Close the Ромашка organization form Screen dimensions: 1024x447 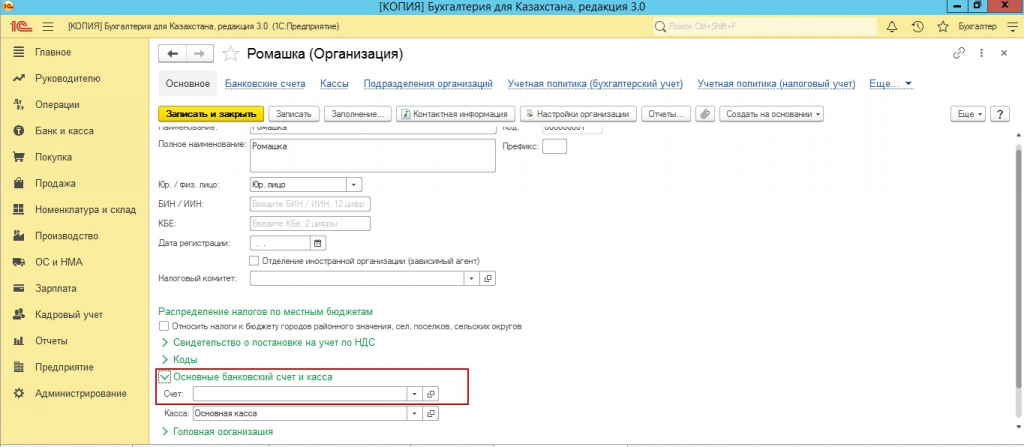click(1004, 54)
